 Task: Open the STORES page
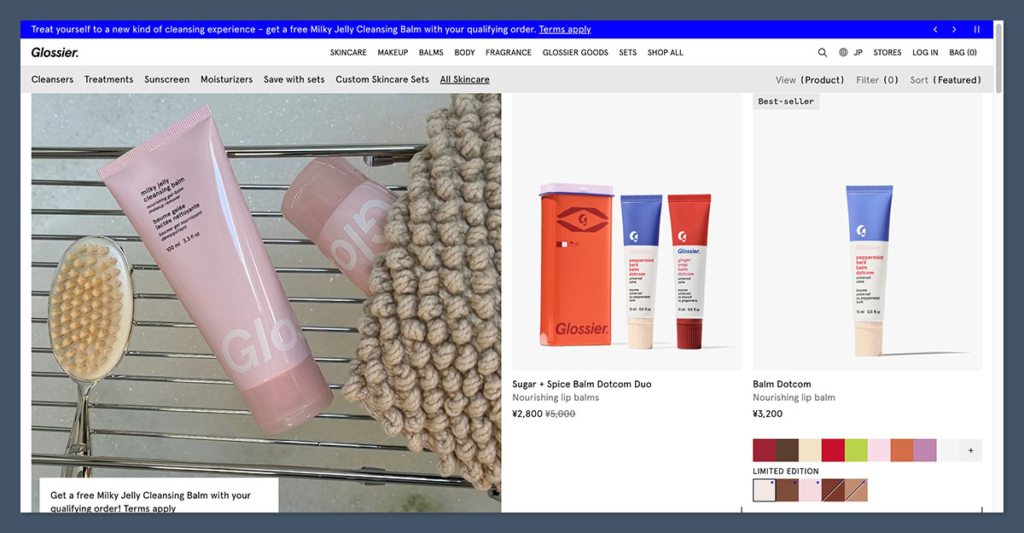coord(887,52)
